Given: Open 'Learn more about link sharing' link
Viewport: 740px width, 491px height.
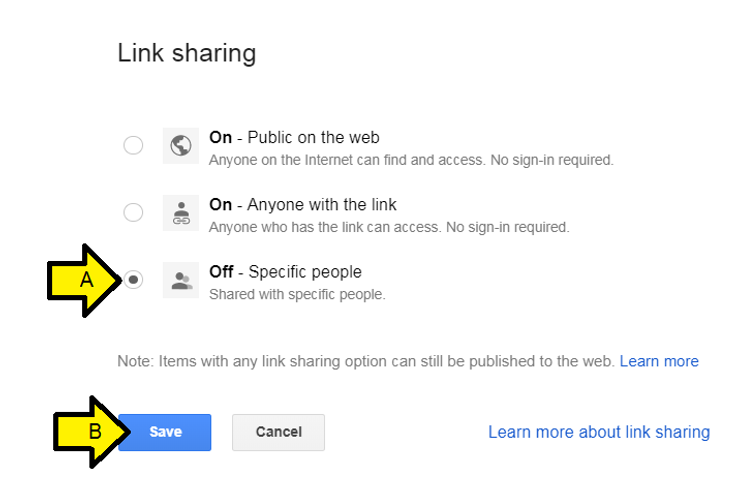Looking at the screenshot, I should click(598, 432).
